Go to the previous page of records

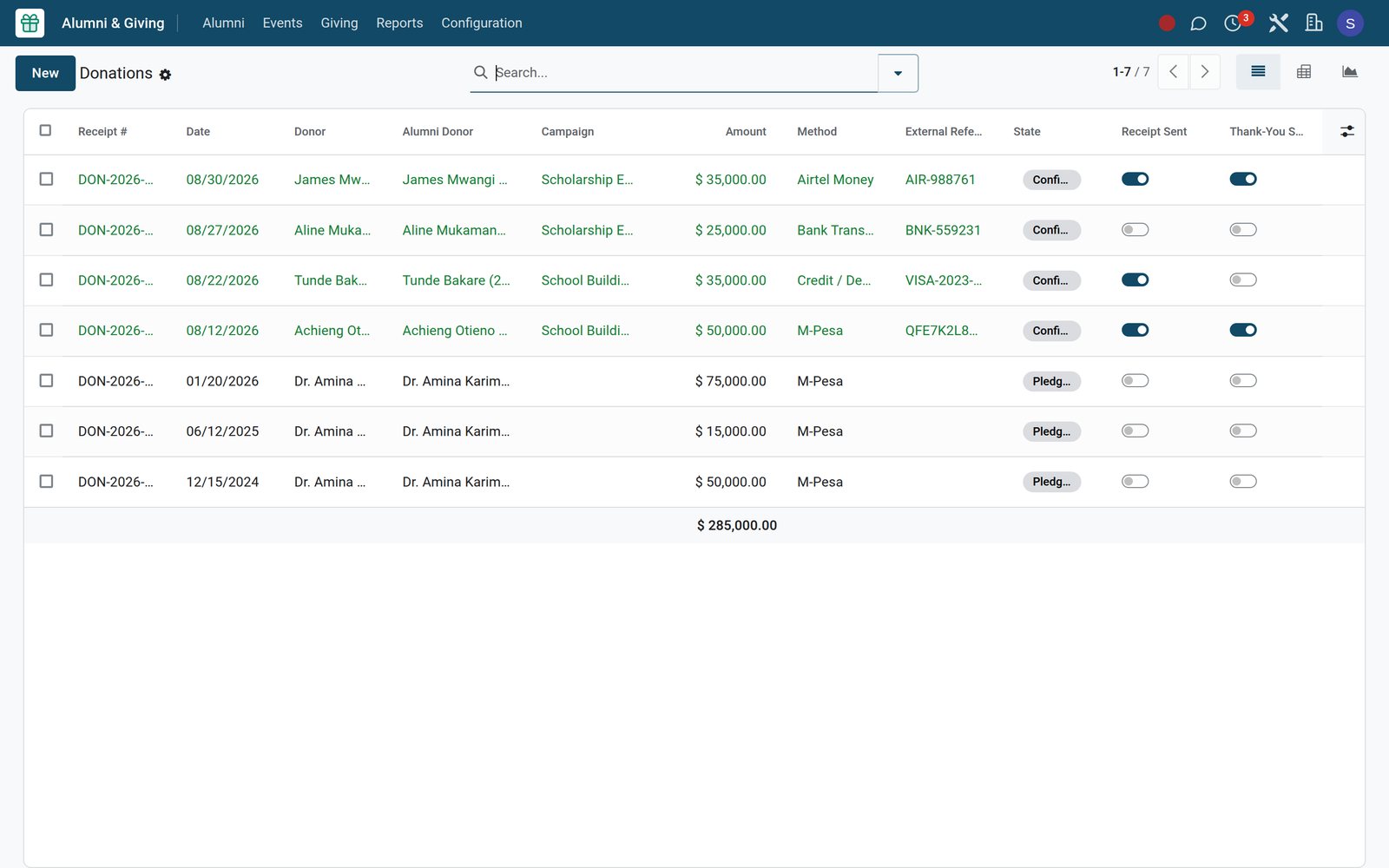[x=1174, y=72]
